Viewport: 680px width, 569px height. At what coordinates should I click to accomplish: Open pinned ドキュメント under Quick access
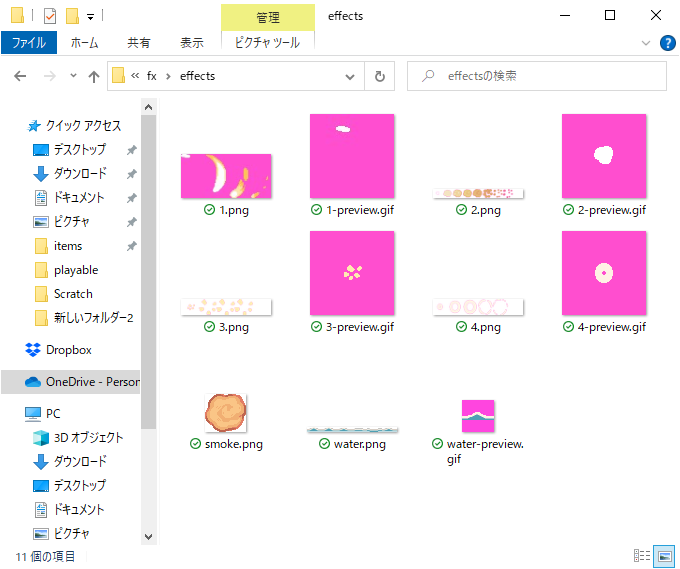point(78,198)
